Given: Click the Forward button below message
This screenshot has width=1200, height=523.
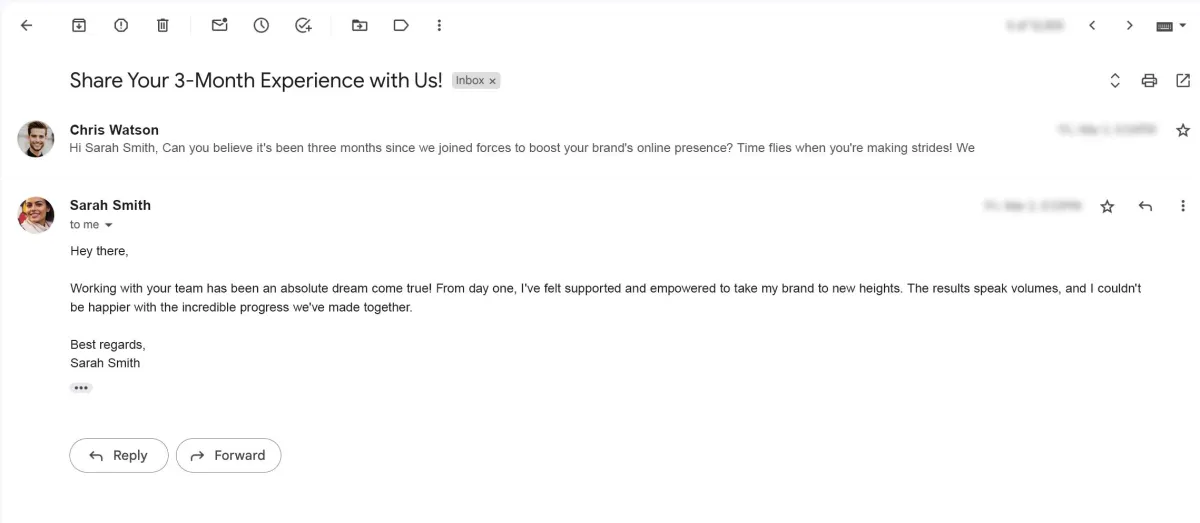Looking at the screenshot, I should click(x=229, y=455).
